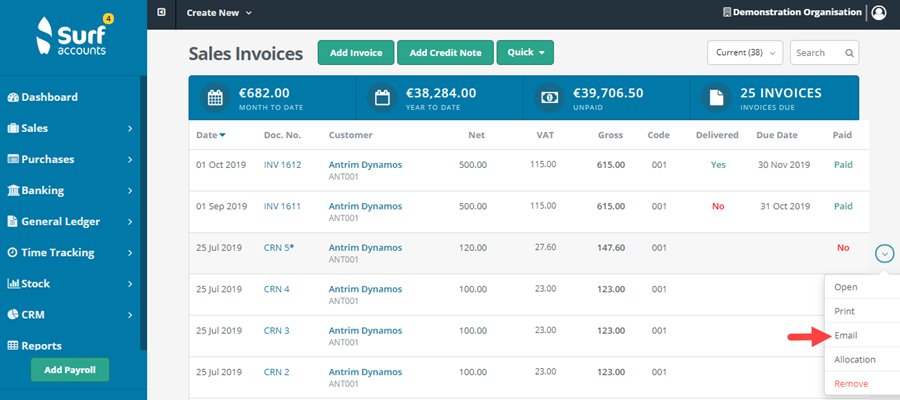Open the Current (38) filter dropdown
The height and width of the screenshot is (400, 900).
744,53
